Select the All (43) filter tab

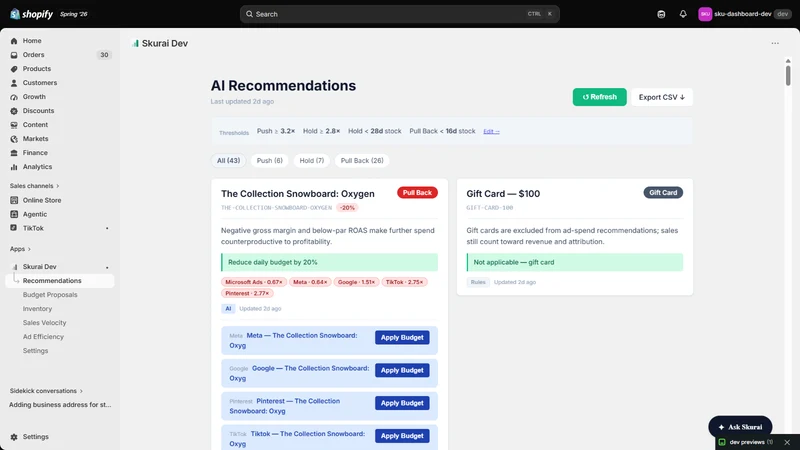229,161
